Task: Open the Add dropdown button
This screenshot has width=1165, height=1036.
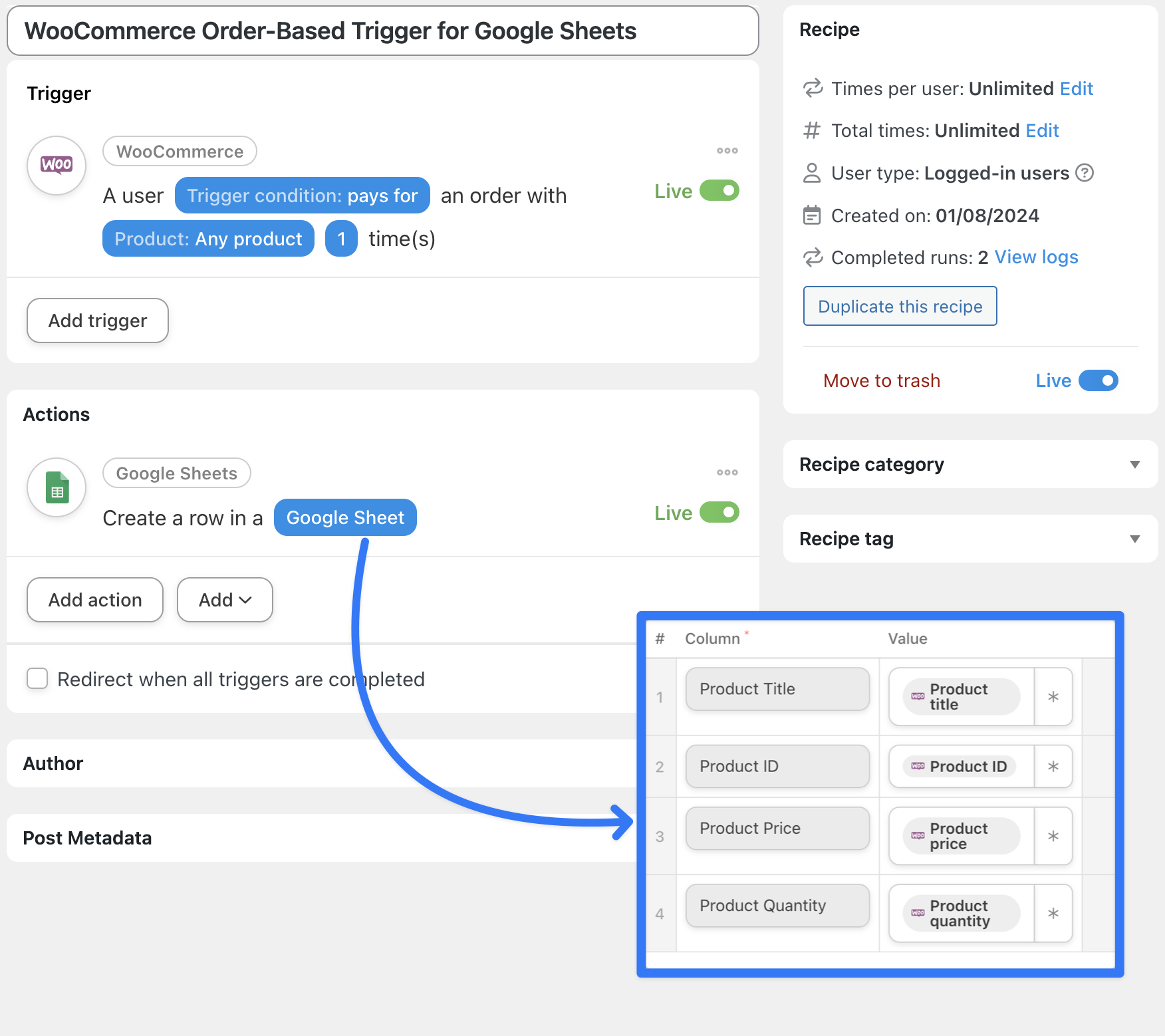Action: (x=225, y=600)
